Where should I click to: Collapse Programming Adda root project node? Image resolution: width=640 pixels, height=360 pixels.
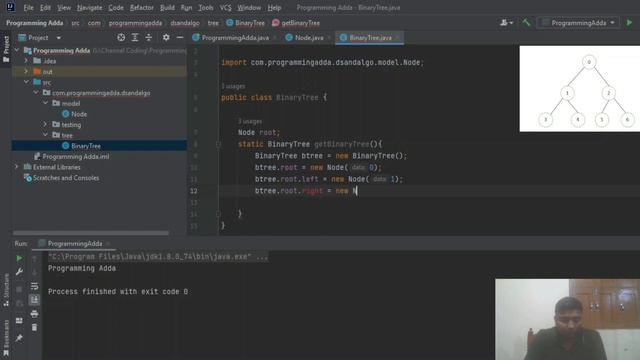[17, 50]
